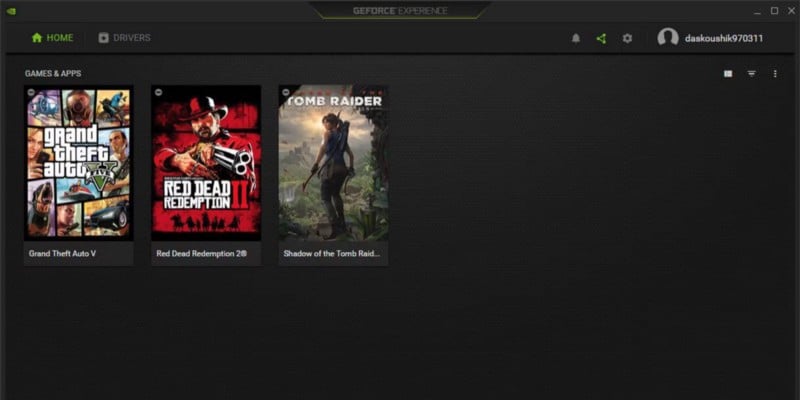800x400 pixels.
Task: Switch games to grid view layout icon
Action: [728, 74]
